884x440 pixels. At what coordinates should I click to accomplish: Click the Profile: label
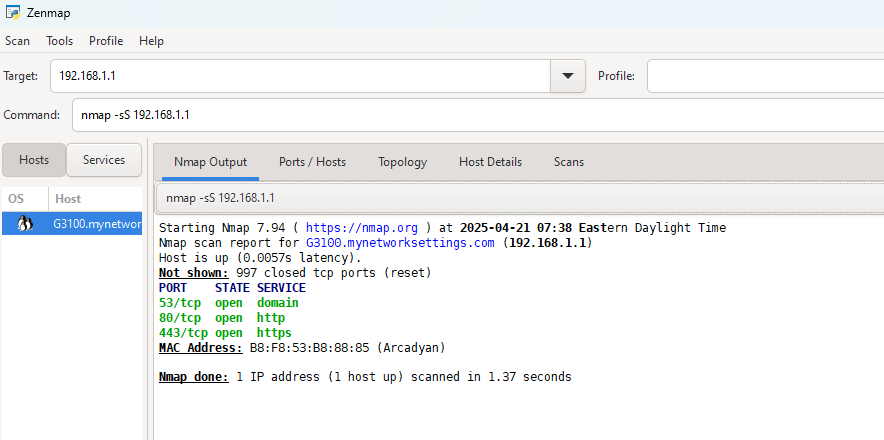pos(616,76)
